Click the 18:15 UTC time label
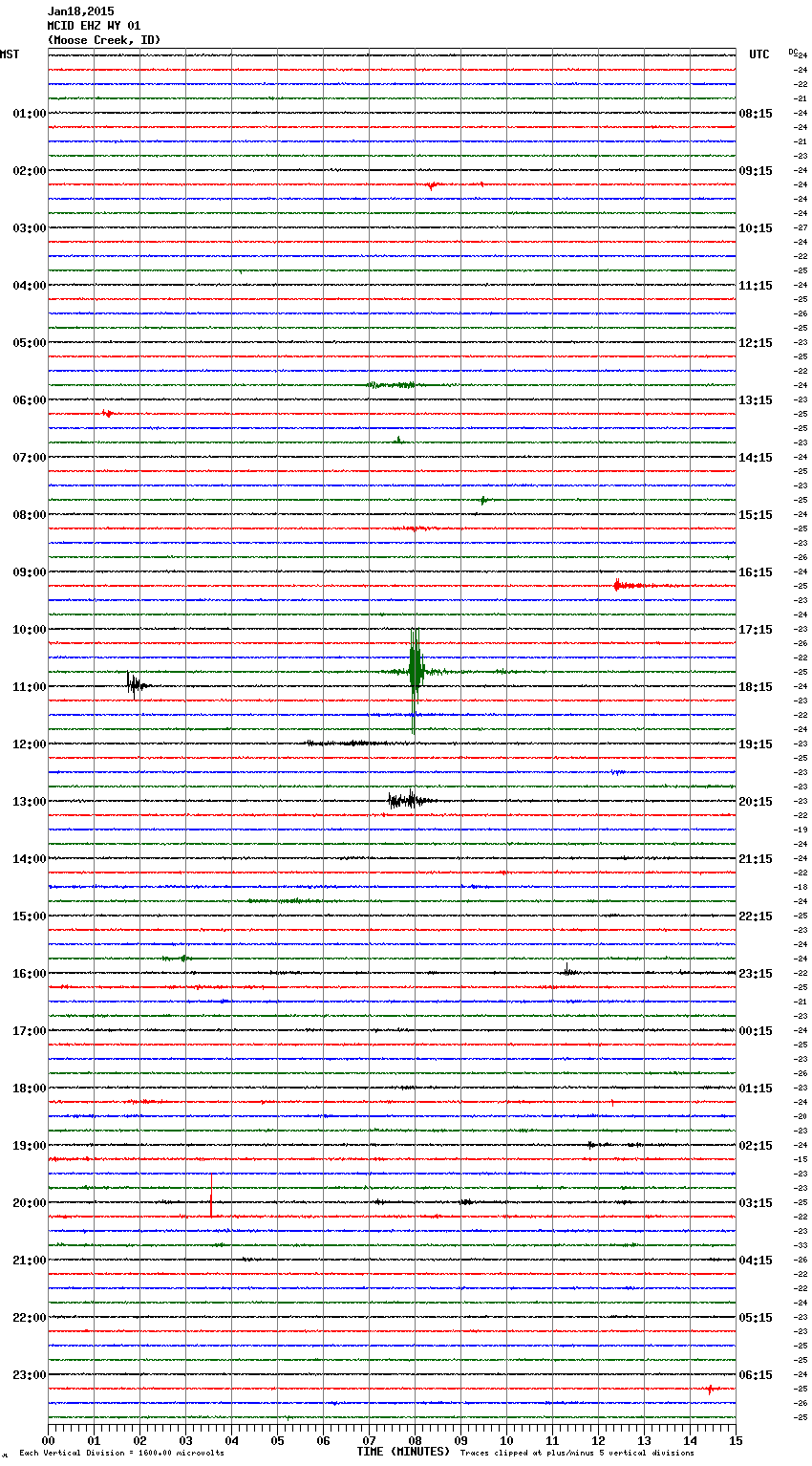The image size is (812, 1466). coord(756,687)
